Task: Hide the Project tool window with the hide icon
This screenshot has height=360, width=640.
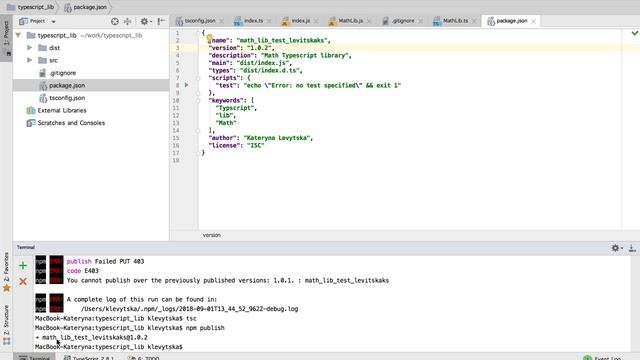Action: (161, 21)
